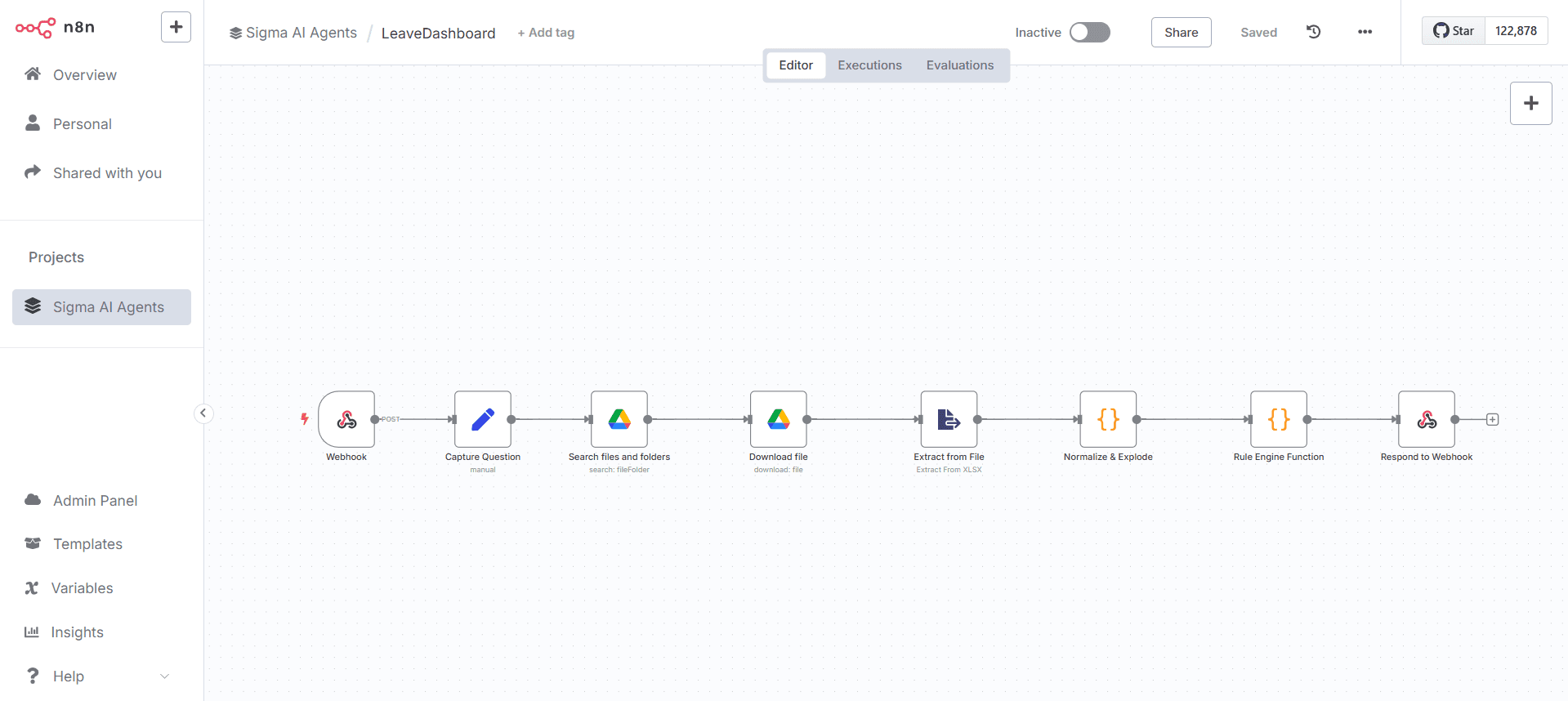This screenshot has width=1568, height=701.
Task: Click the red trigger bolt icon by Webhook
Action: (305, 419)
